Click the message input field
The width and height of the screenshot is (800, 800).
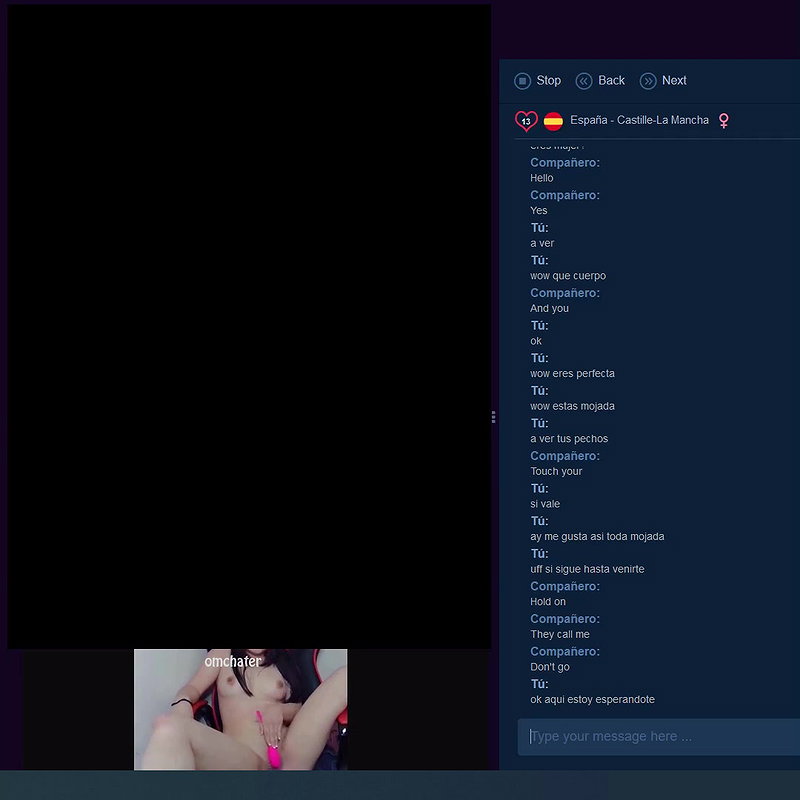(x=655, y=737)
